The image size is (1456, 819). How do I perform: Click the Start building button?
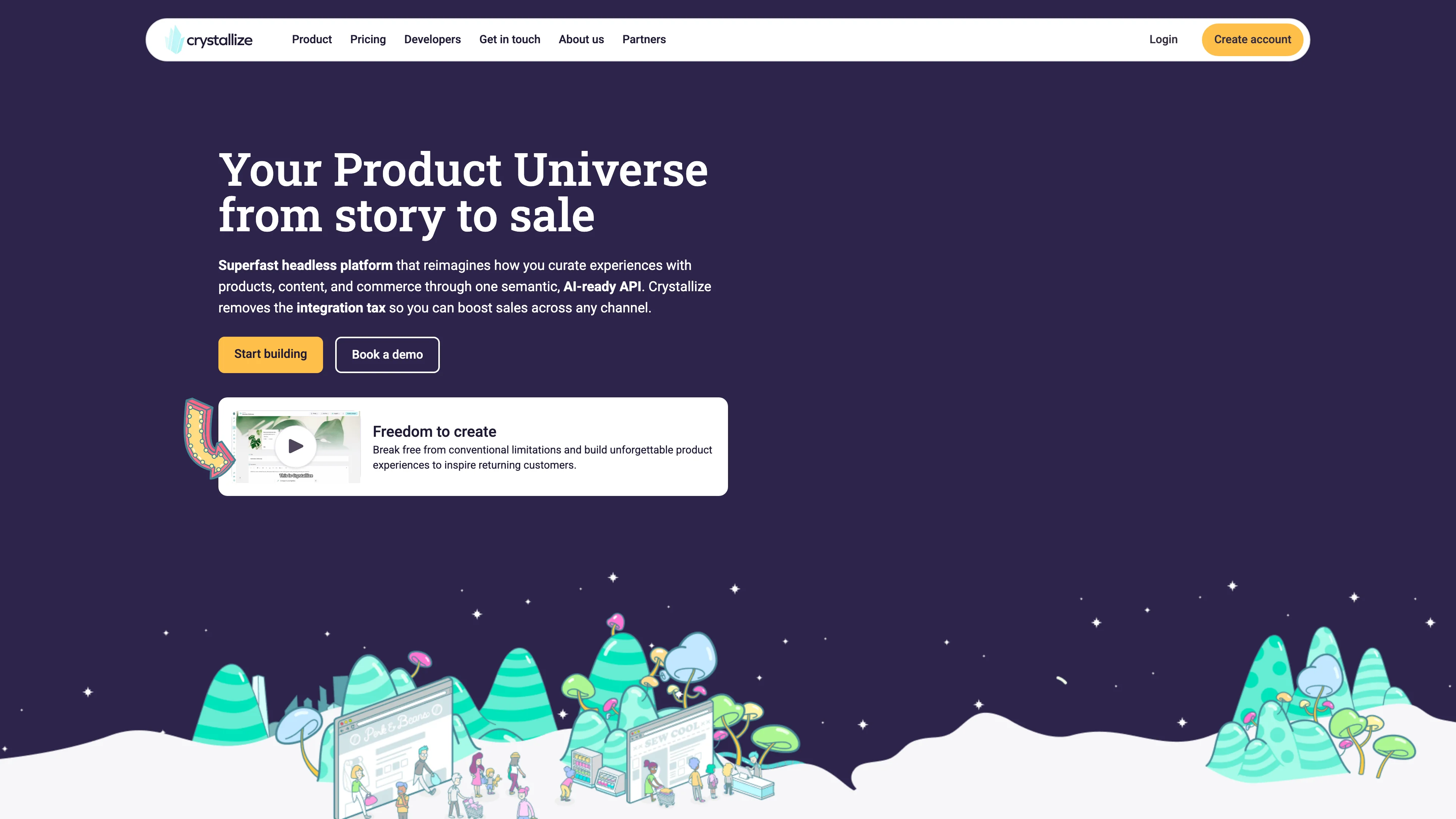point(270,355)
